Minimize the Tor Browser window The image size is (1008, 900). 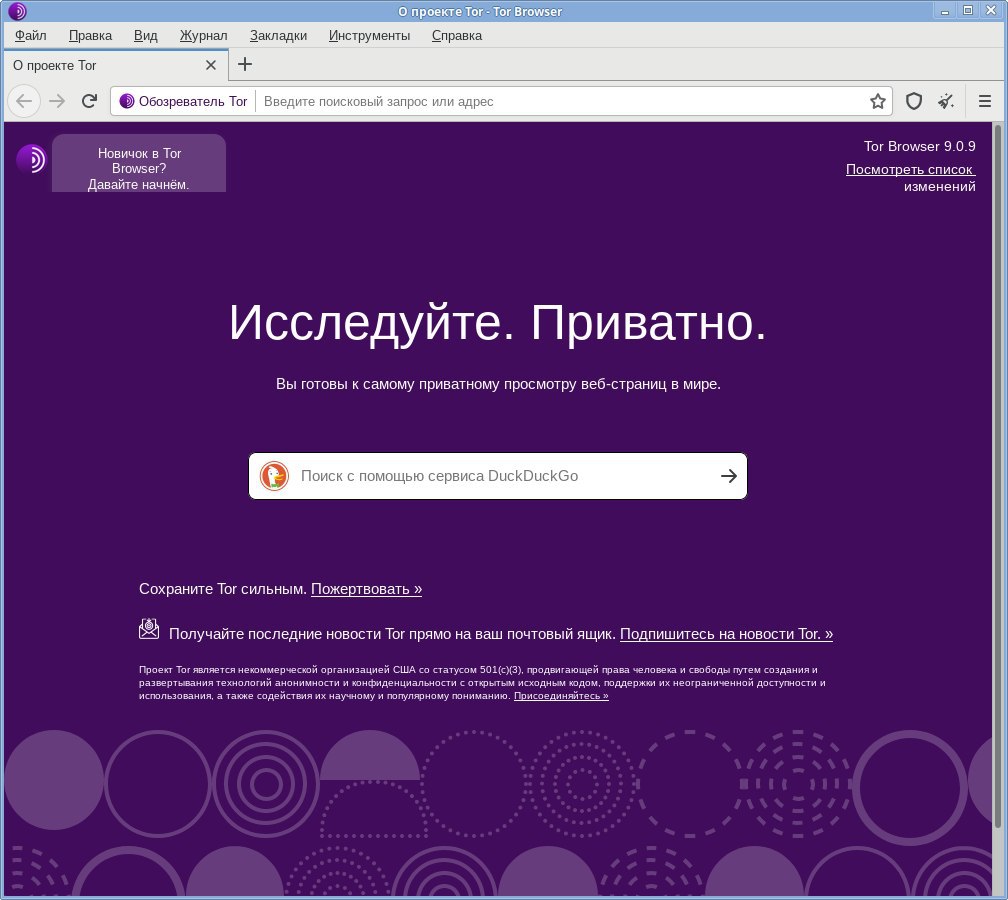944,11
